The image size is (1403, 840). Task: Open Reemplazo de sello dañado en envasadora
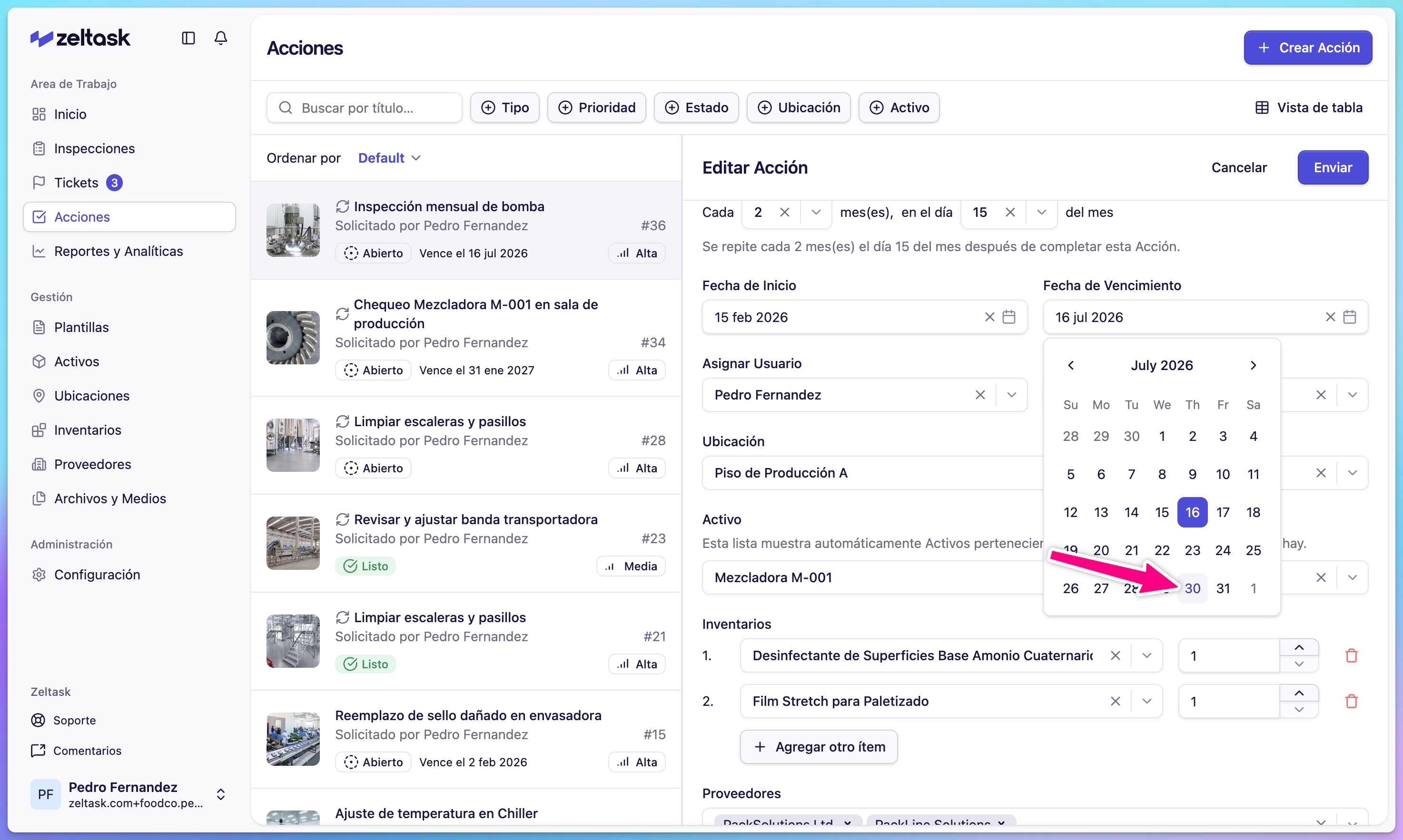(466, 739)
